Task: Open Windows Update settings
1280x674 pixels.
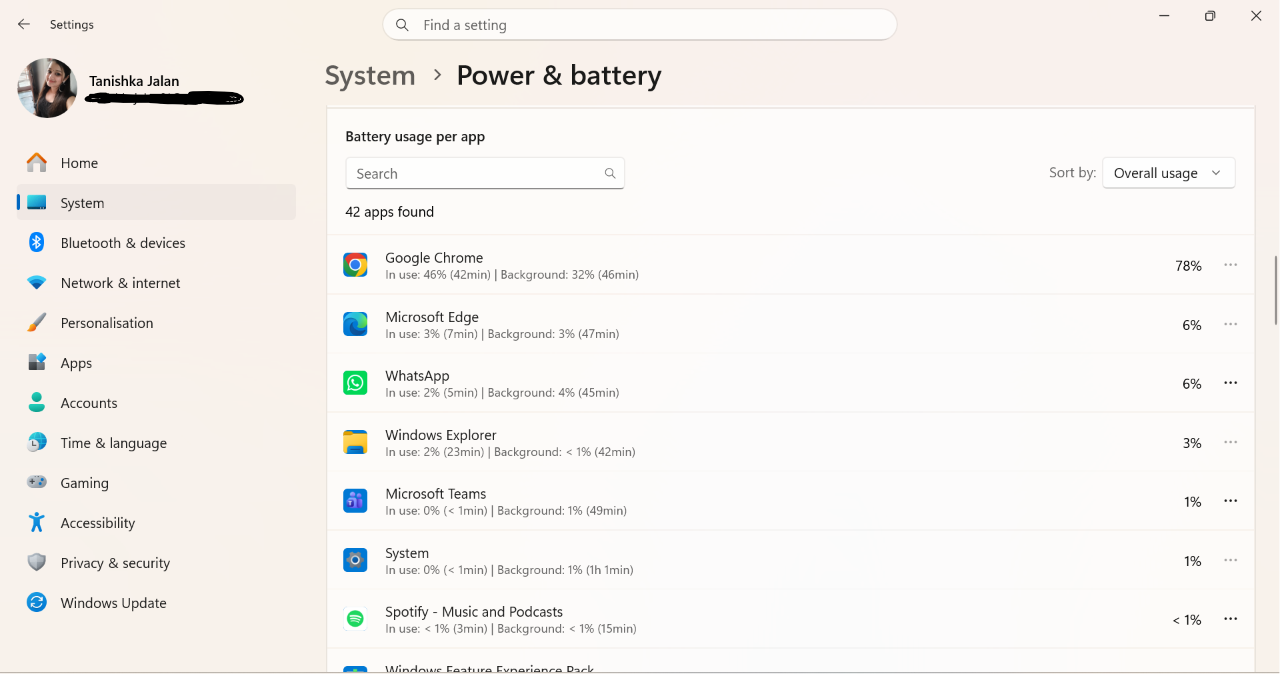Action: [156, 602]
